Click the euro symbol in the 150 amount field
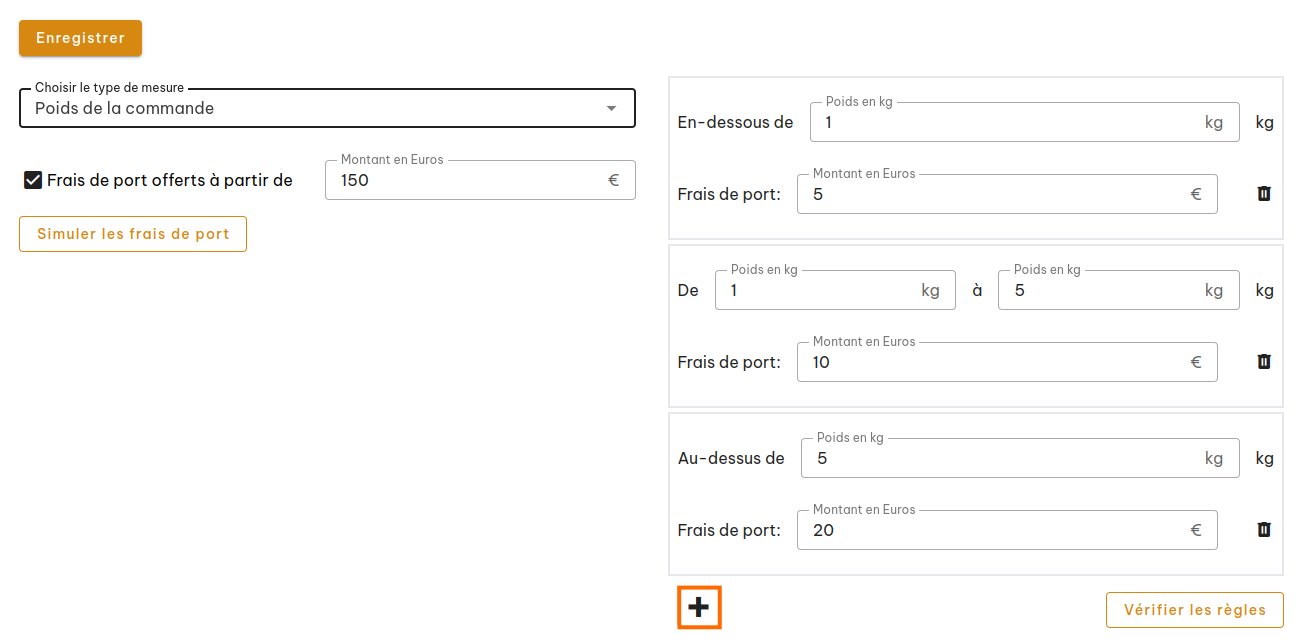1309x642 pixels. 613,180
